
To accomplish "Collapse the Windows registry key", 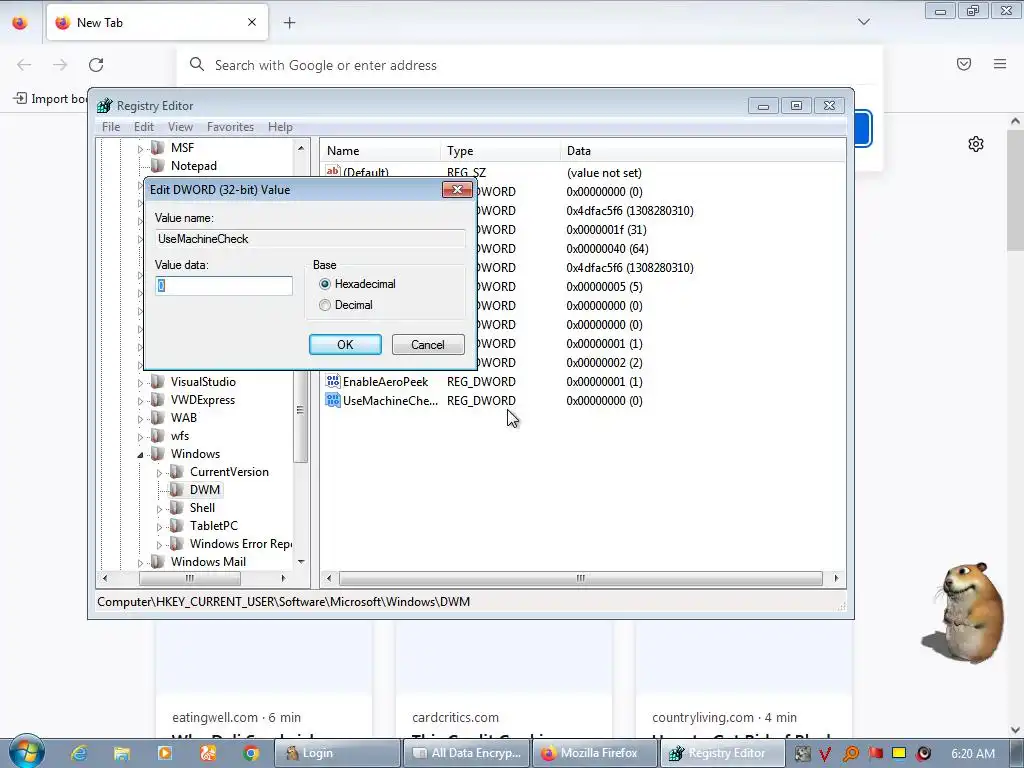I will point(140,455).
